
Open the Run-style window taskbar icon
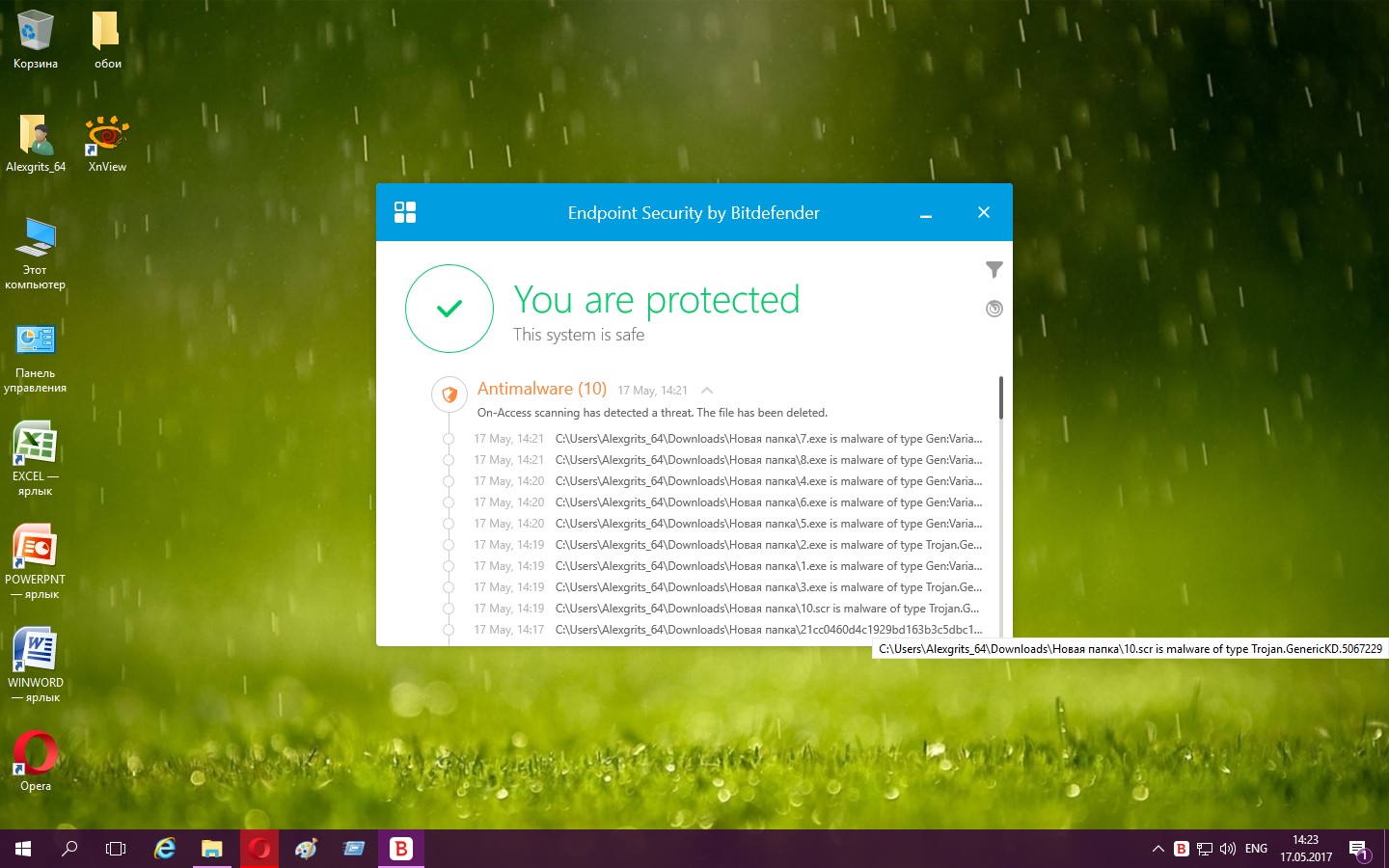(x=354, y=849)
